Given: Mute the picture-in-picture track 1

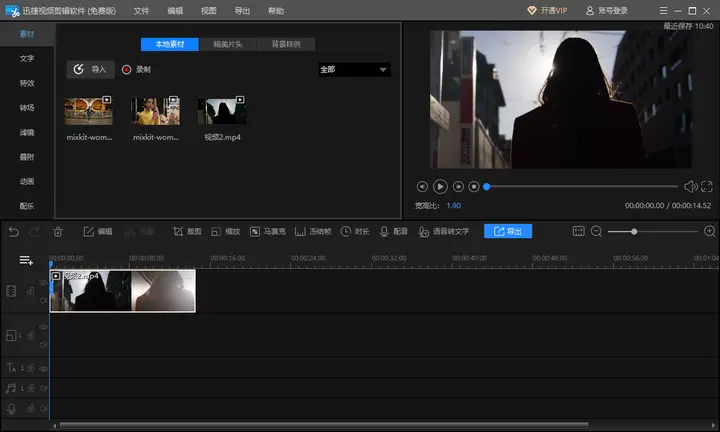Looking at the screenshot, I should [x=44, y=345].
